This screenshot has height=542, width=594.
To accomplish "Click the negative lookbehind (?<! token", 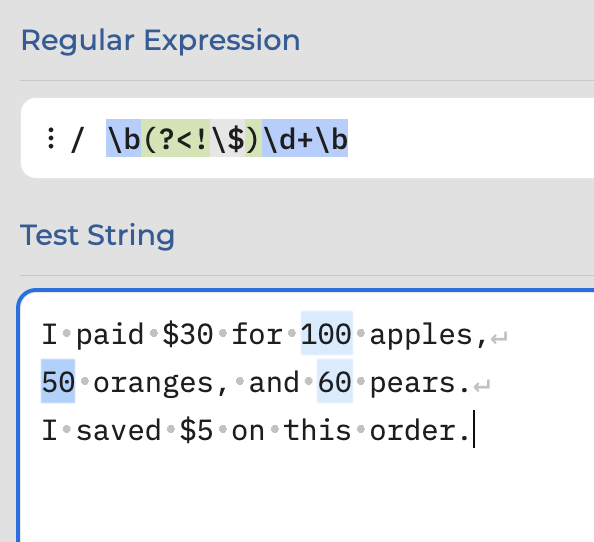I will pyautogui.click(x=175, y=138).
